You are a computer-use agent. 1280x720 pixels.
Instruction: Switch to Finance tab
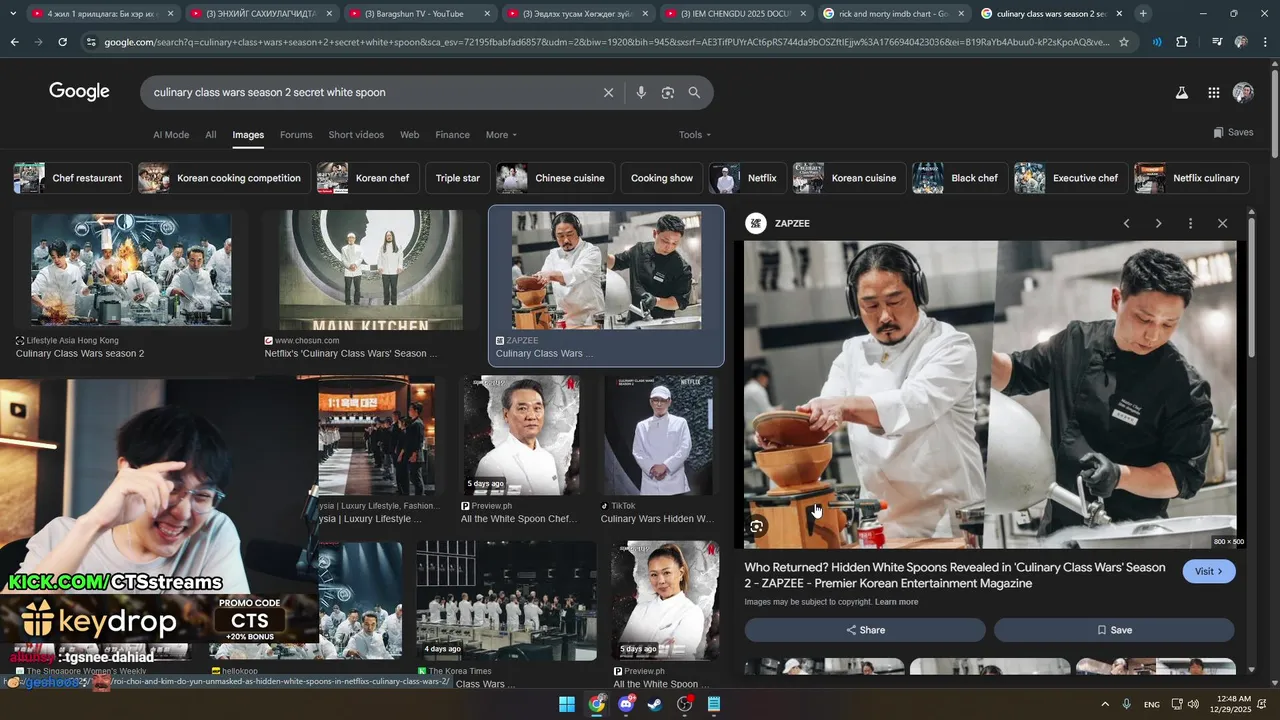point(452,135)
